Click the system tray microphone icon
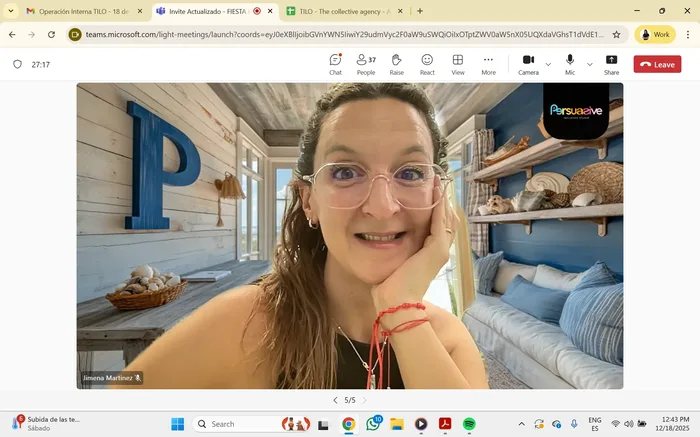This screenshot has height=437, width=700. pyautogui.click(x=574, y=424)
